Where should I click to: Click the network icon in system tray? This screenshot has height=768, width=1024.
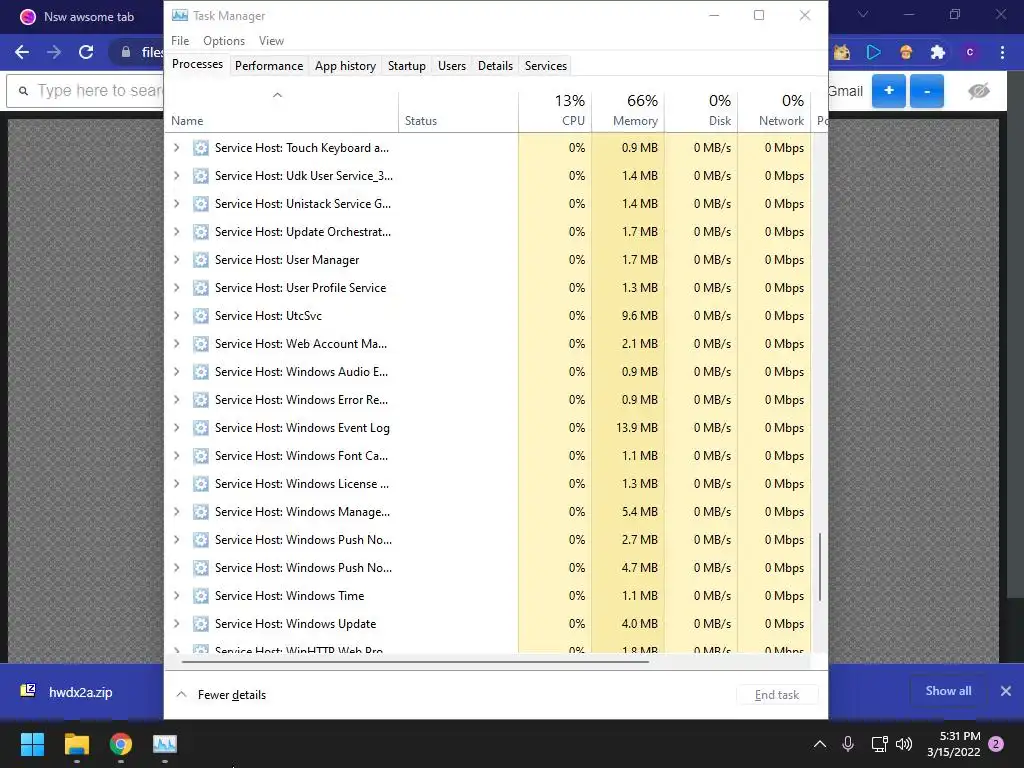pyautogui.click(x=879, y=744)
